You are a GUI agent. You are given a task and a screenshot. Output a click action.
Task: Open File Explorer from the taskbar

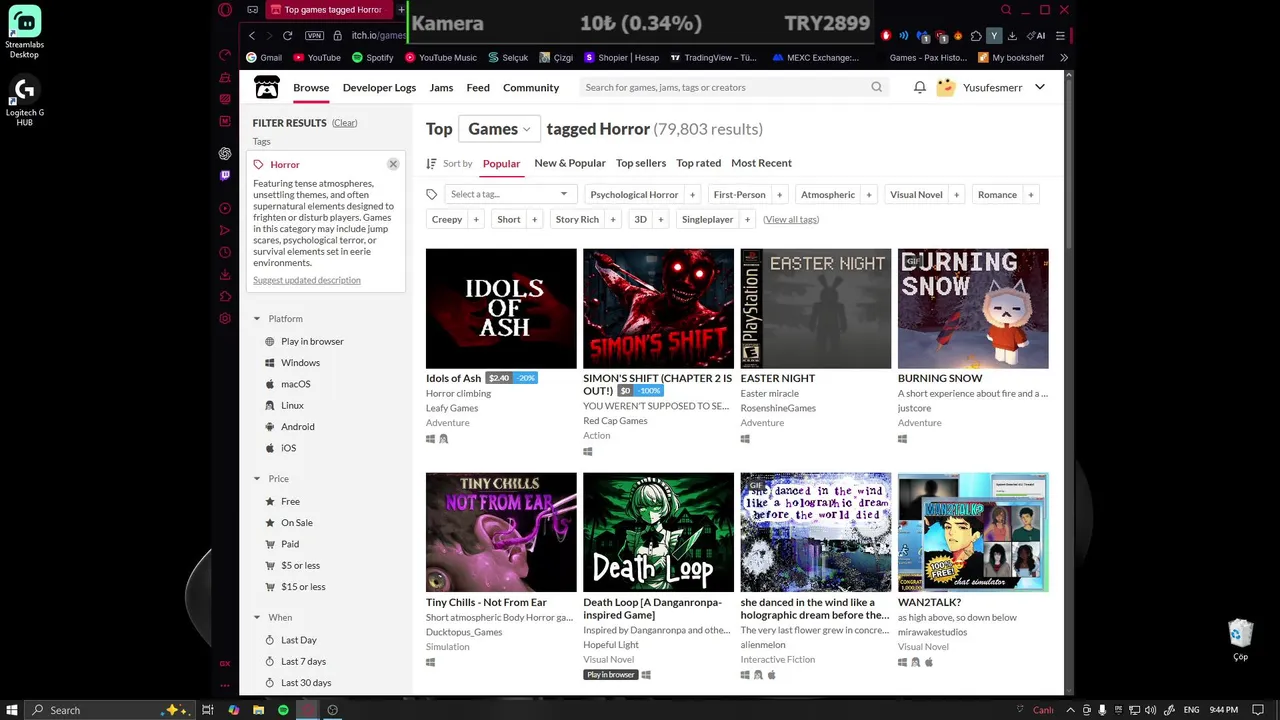click(258, 710)
